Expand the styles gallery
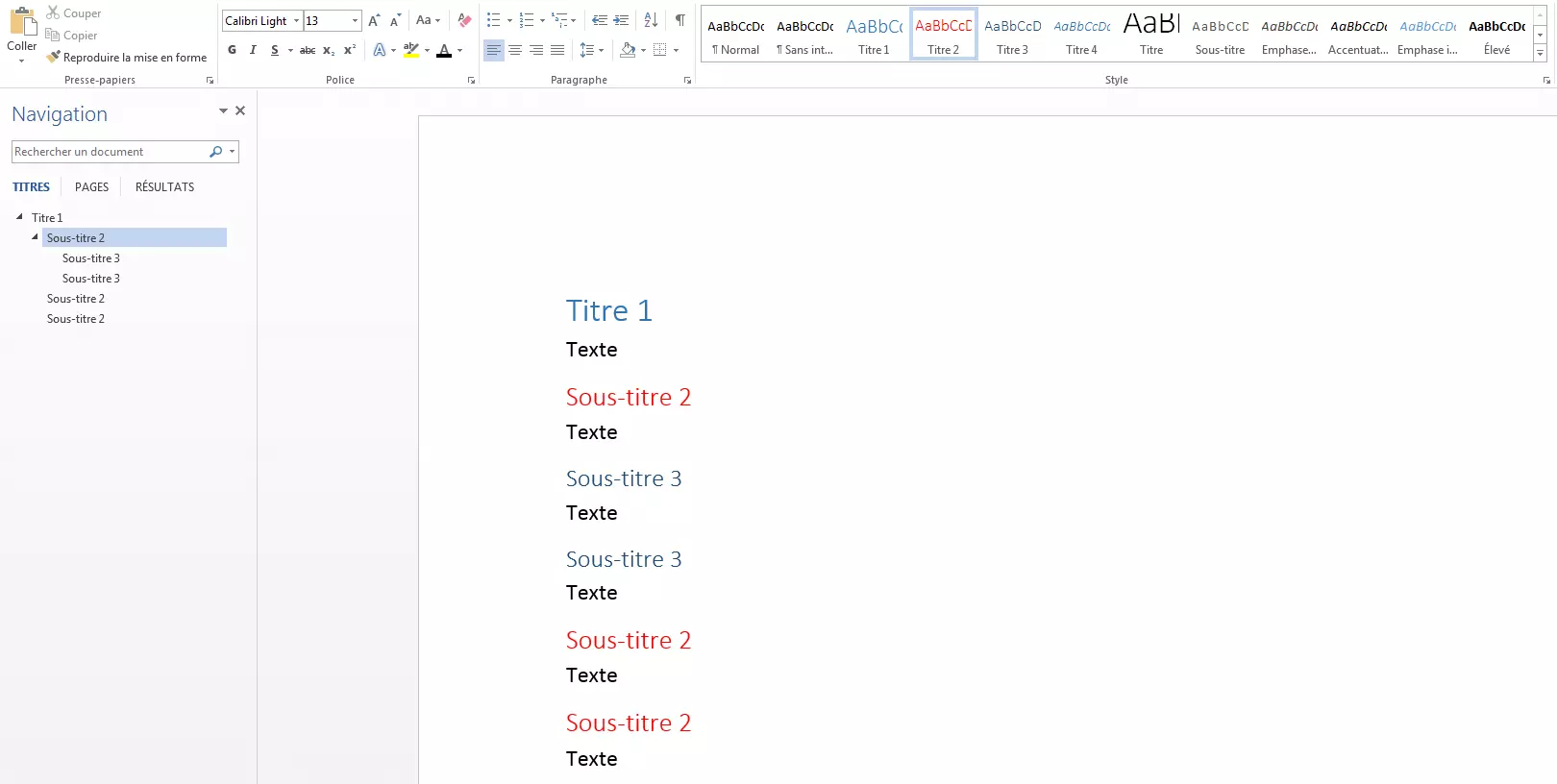The width and height of the screenshot is (1557, 784). 1540,54
